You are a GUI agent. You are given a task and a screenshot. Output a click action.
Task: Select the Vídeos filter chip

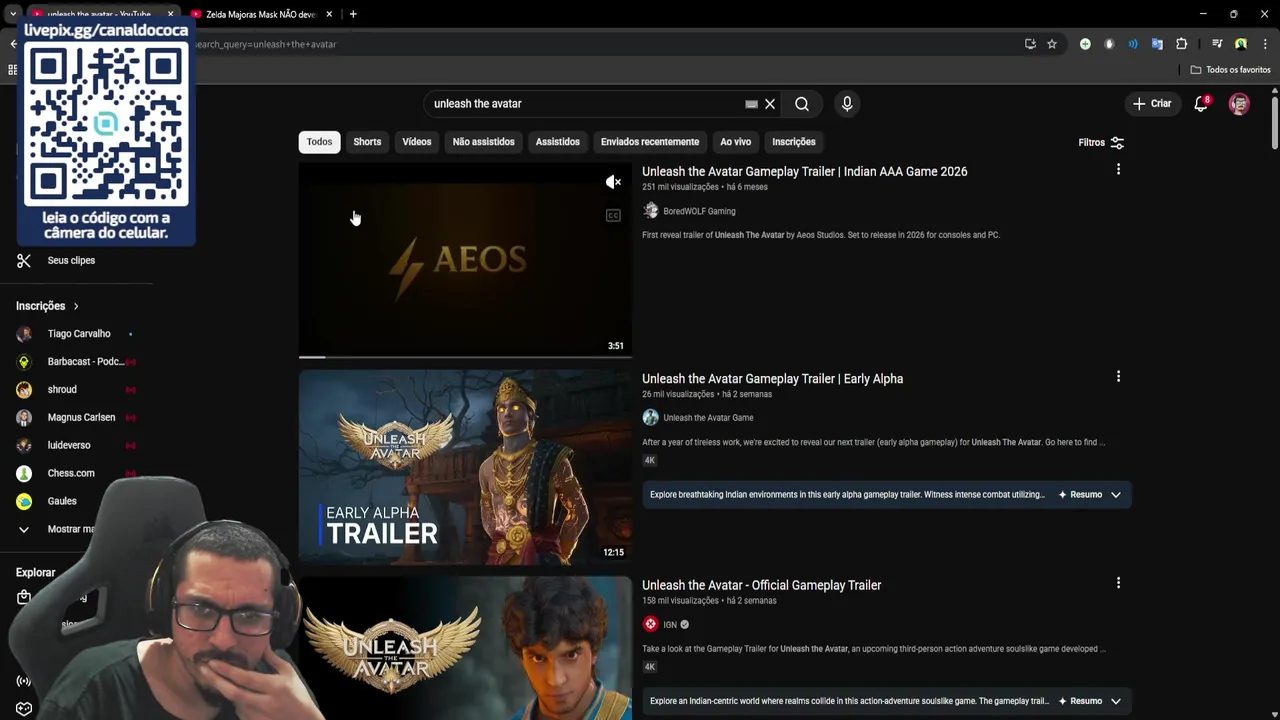(417, 142)
